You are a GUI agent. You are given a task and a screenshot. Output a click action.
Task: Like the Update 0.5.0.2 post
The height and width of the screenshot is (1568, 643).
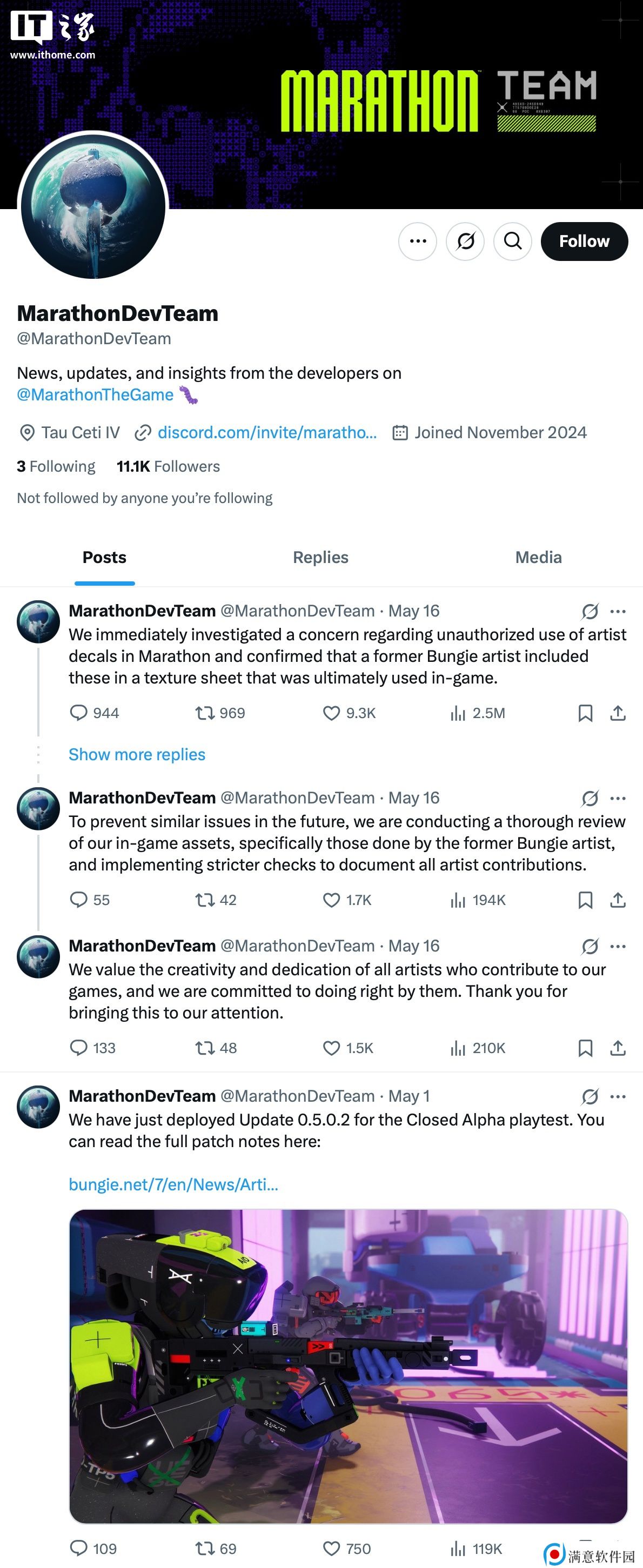tap(331, 1548)
